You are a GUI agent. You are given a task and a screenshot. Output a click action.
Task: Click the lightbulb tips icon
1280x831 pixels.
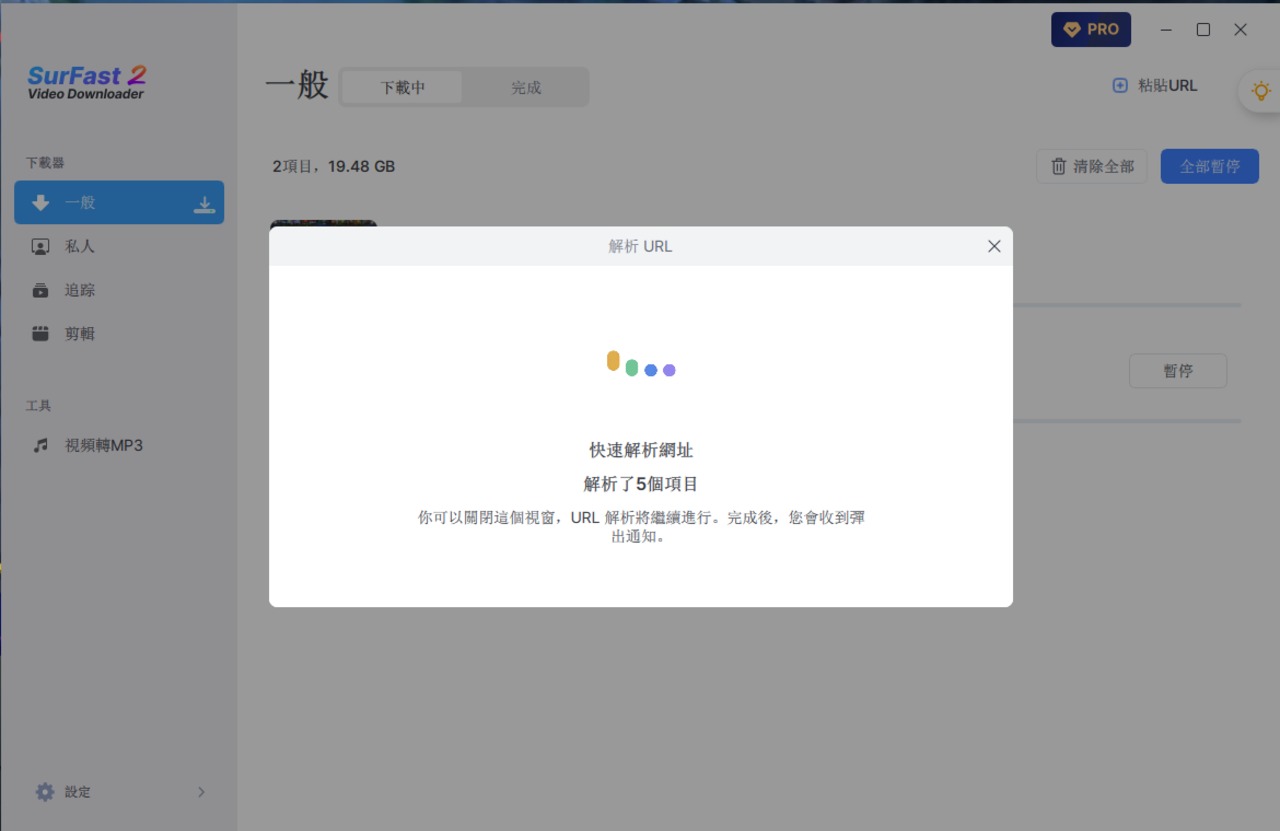[1260, 91]
